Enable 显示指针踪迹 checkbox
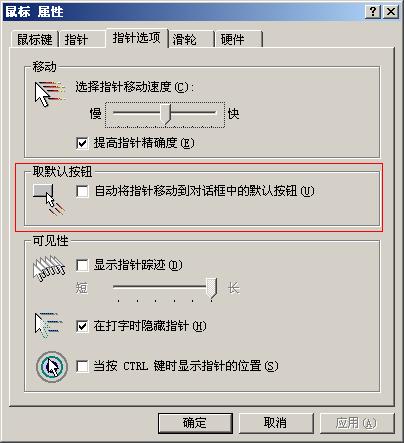This screenshot has height=443, width=404. tap(82, 265)
